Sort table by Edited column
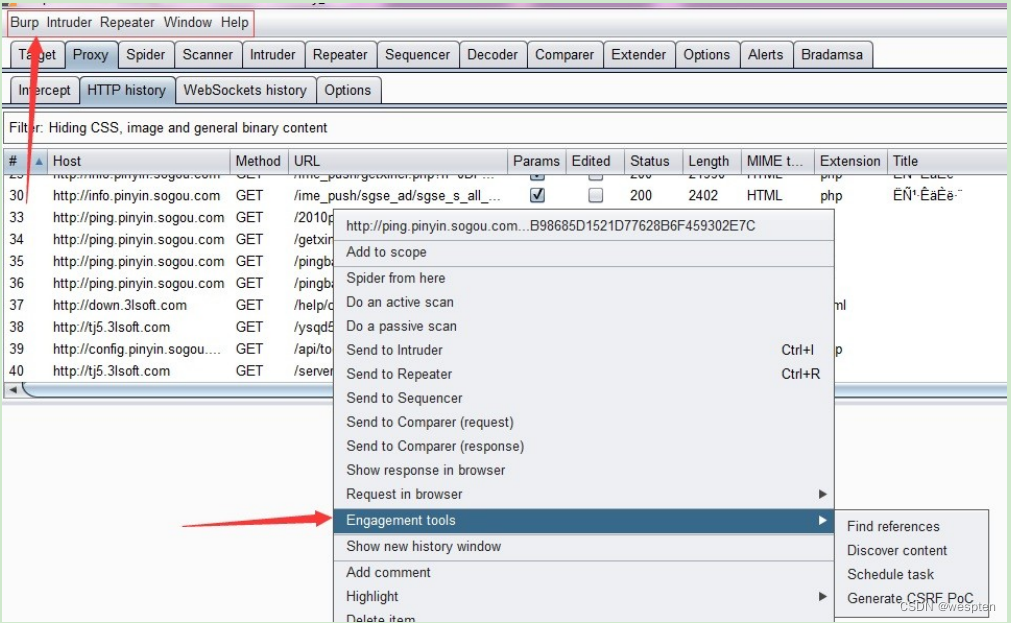Image resolution: width=1011 pixels, height=623 pixels. tap(594, 161)
